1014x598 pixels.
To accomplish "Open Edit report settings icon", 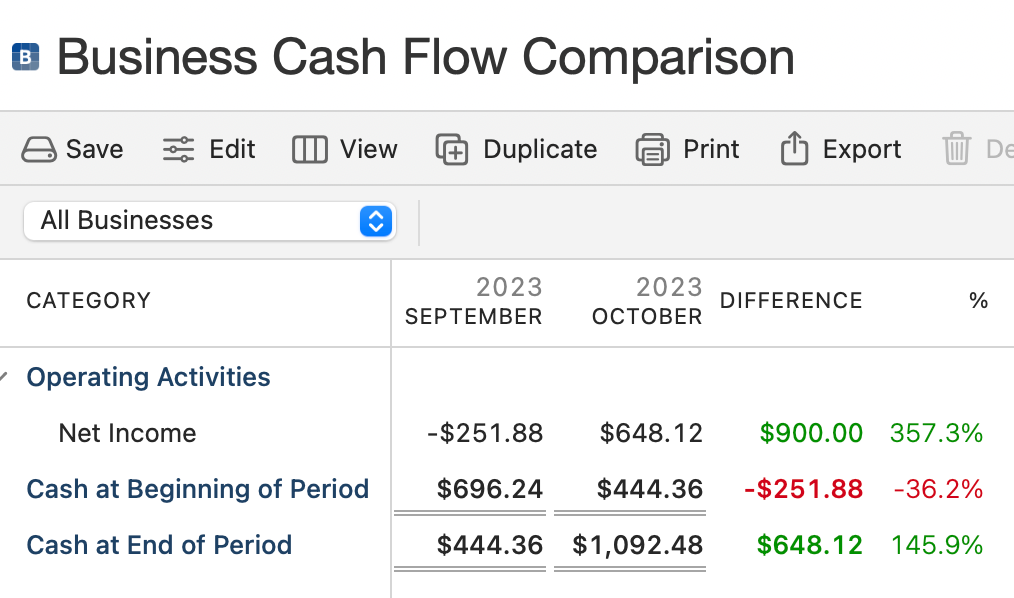I will pyautogui.click(x=178, y=150).
